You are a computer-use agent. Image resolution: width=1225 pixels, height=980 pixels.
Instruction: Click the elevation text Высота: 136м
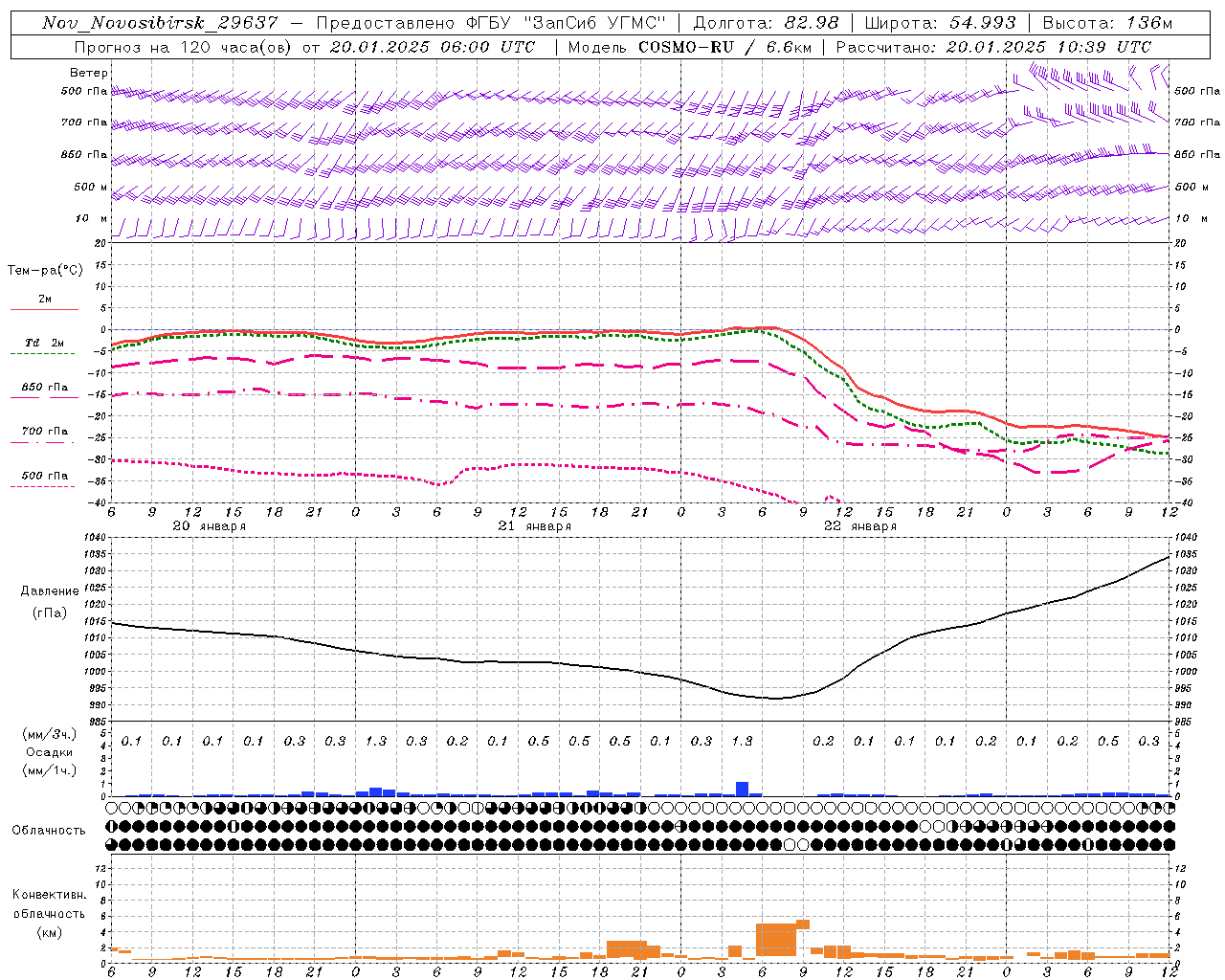[1106, 23]
